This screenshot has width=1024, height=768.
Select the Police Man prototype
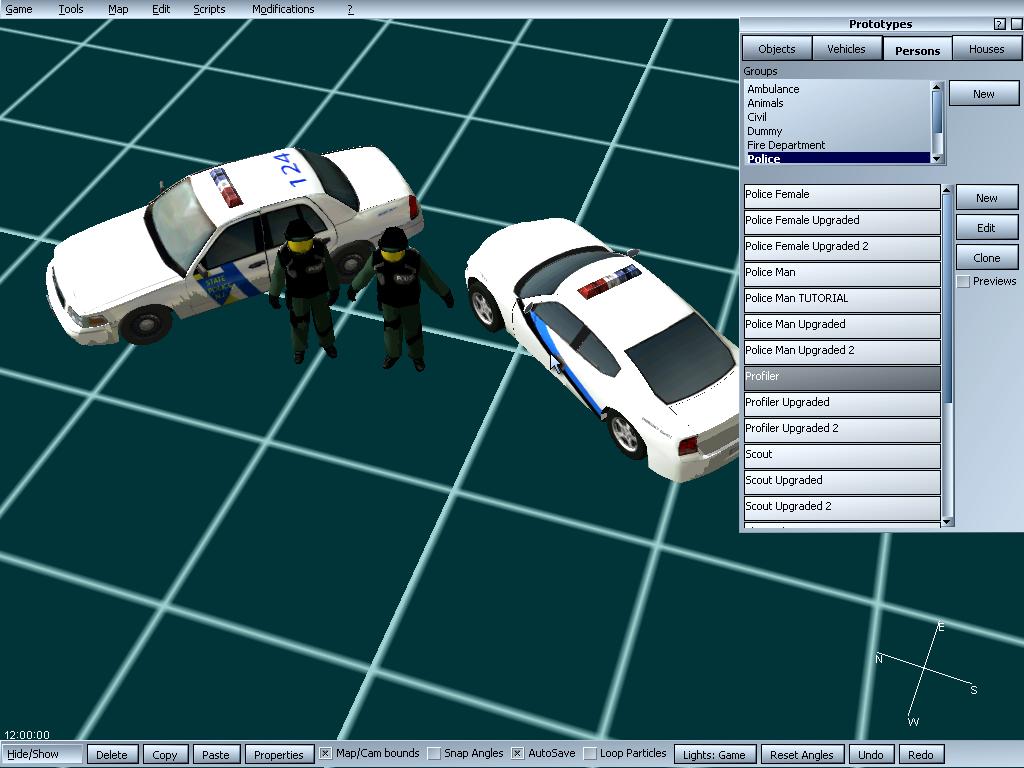tap(842, 273)
